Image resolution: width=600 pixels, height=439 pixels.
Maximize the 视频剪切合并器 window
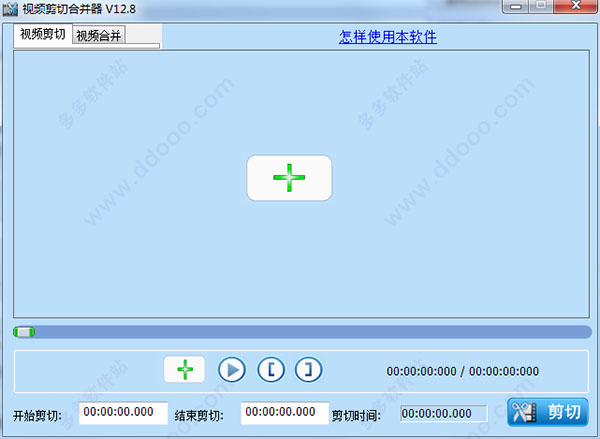pyautogui.click(x=541, y=6)
